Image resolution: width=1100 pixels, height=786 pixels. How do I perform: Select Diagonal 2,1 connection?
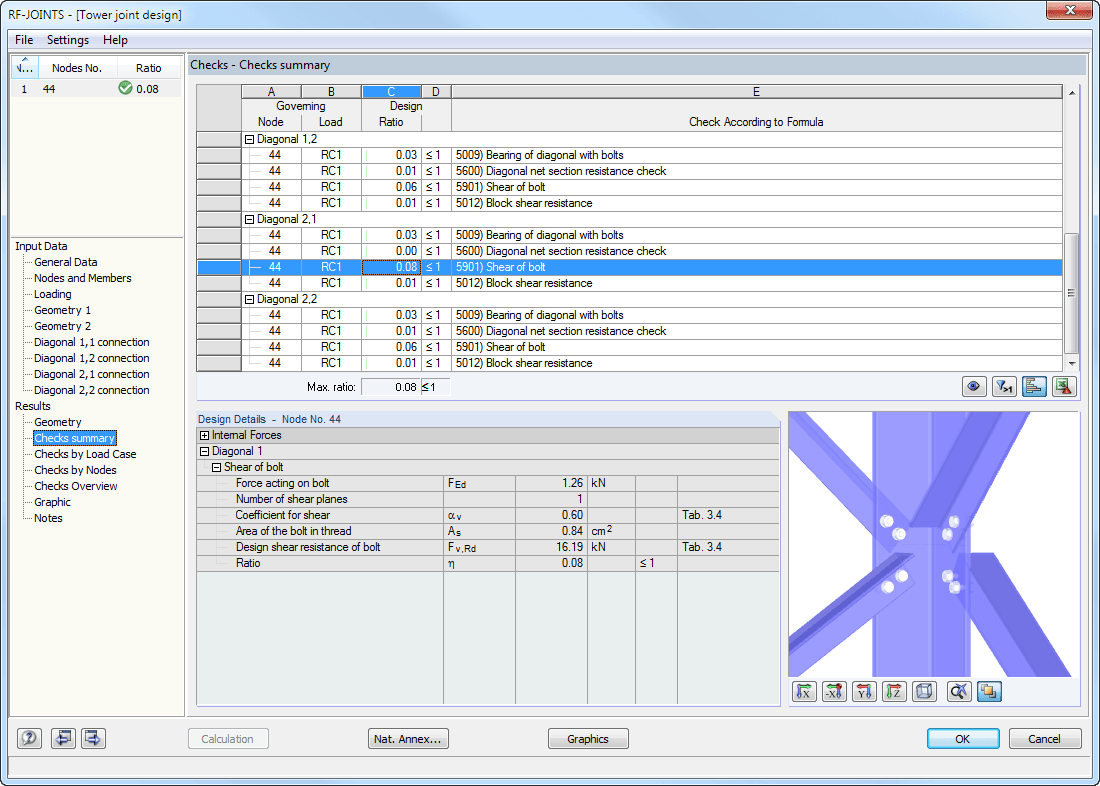92,375
